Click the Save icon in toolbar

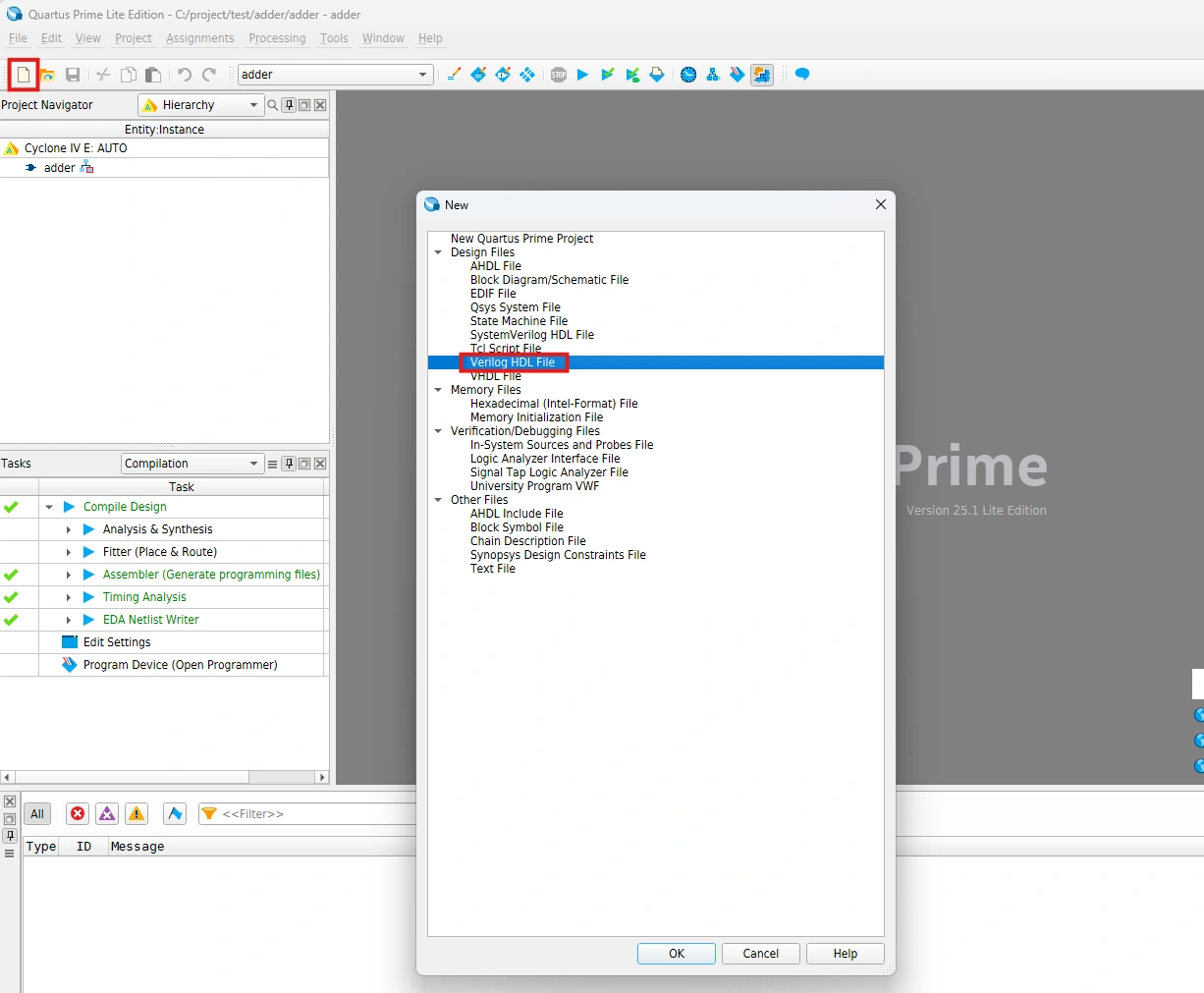73,75
